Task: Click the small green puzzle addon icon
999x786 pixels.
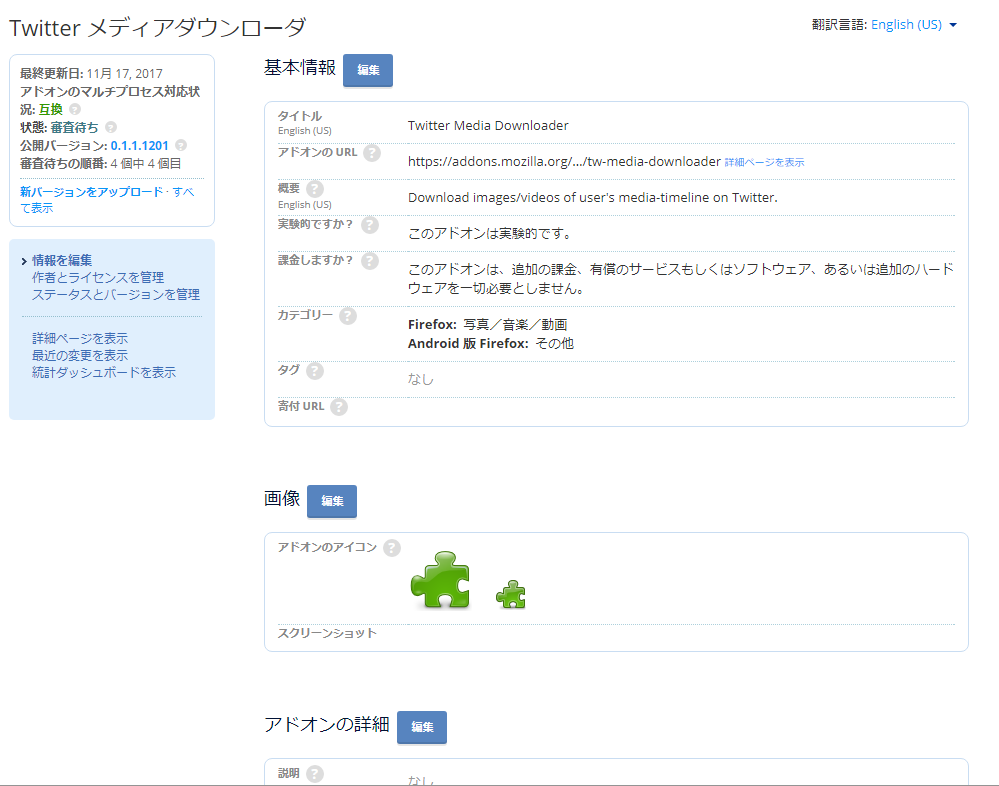Action: click(x=510, y=594)
